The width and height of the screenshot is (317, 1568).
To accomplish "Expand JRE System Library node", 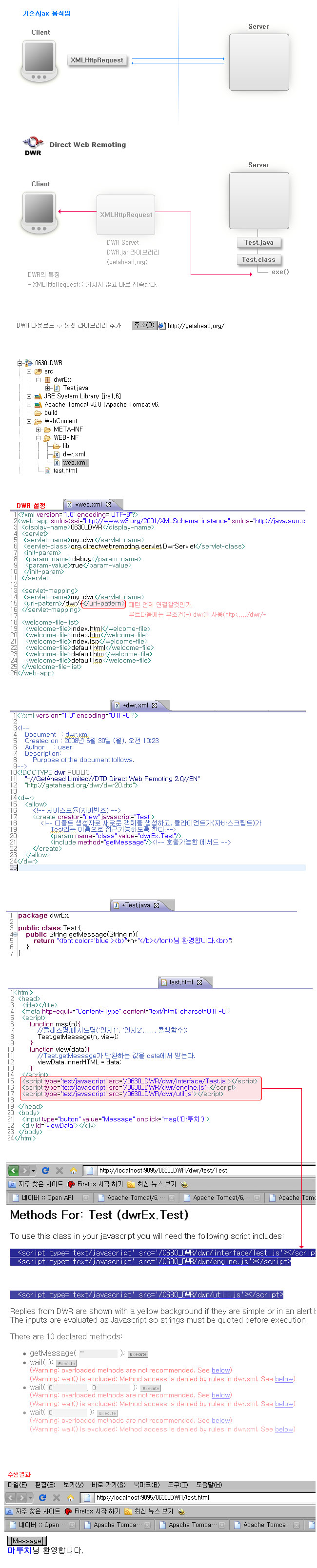I will 29,396.
